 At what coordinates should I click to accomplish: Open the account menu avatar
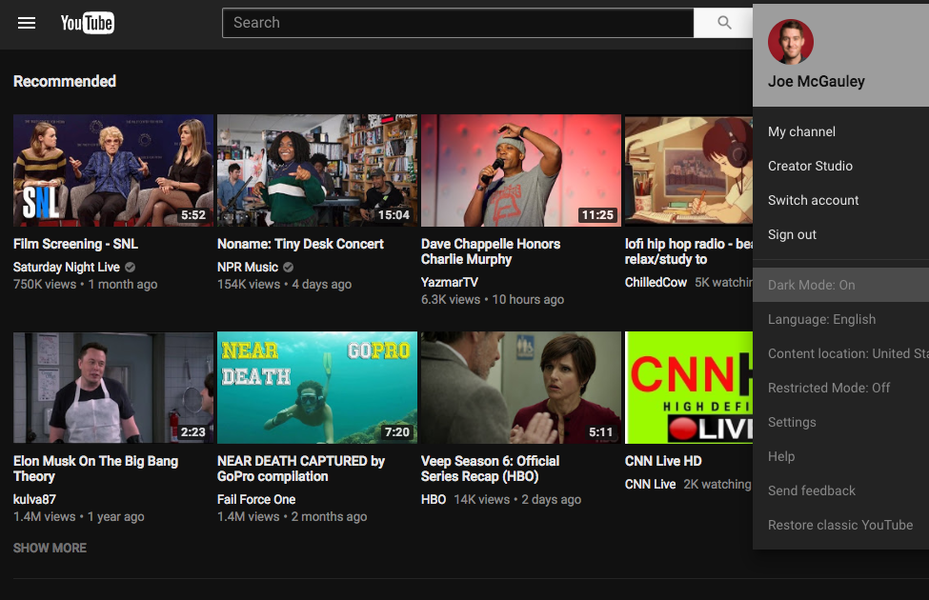pos(790,42)
